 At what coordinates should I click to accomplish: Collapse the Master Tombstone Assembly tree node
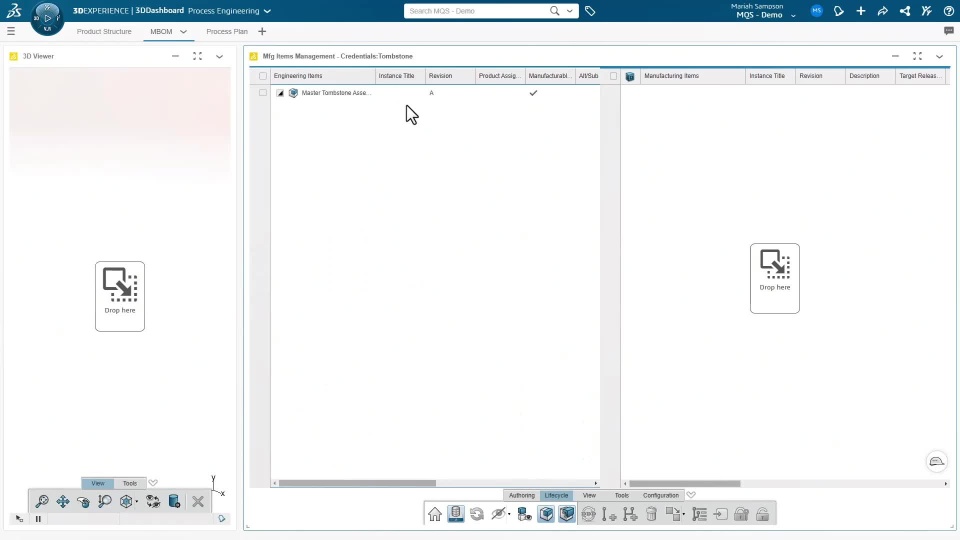pyautogui.click(x=280, y=93)
